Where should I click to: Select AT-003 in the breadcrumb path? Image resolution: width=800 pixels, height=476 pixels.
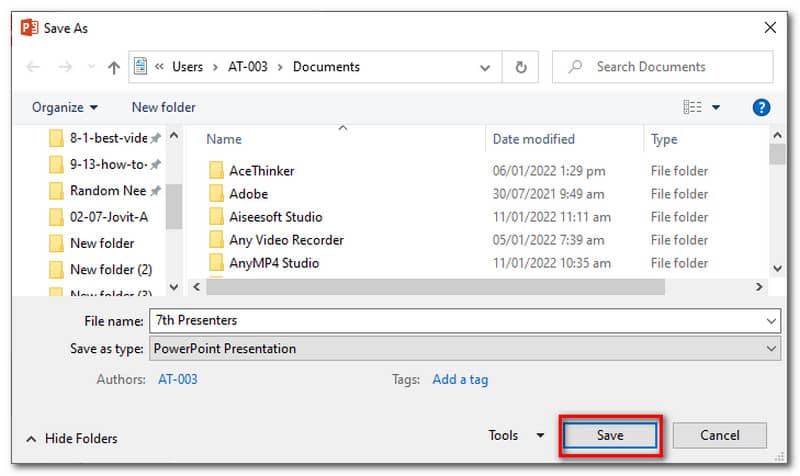tap(247, 67)
